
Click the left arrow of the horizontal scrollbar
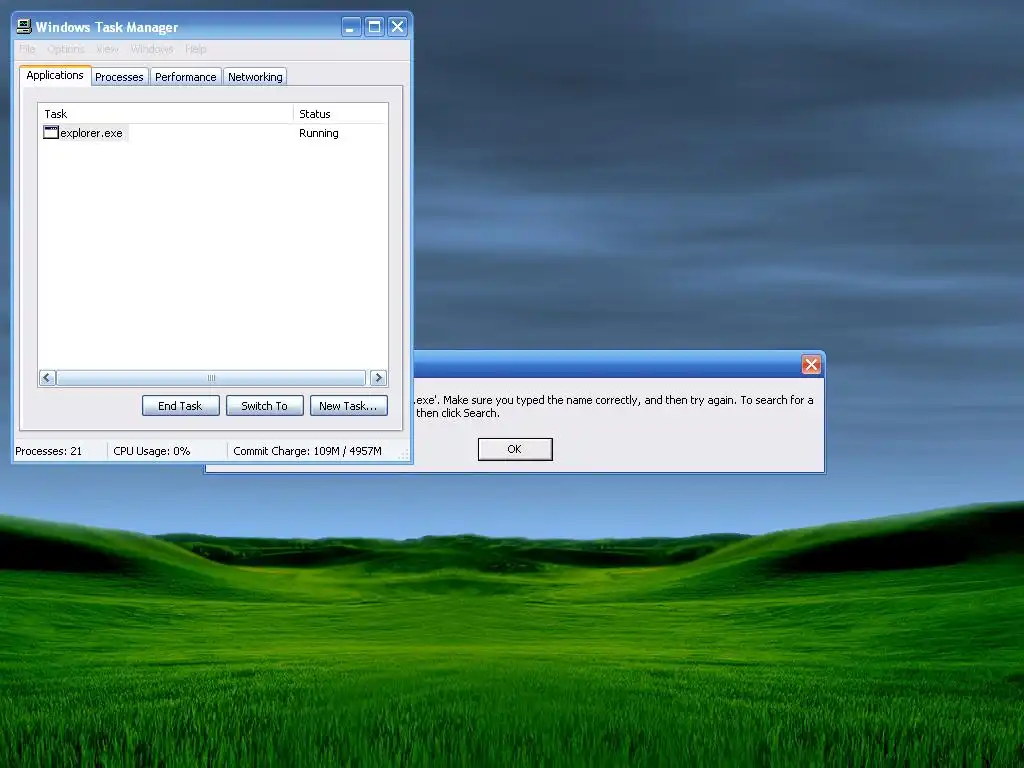point(47,377)
